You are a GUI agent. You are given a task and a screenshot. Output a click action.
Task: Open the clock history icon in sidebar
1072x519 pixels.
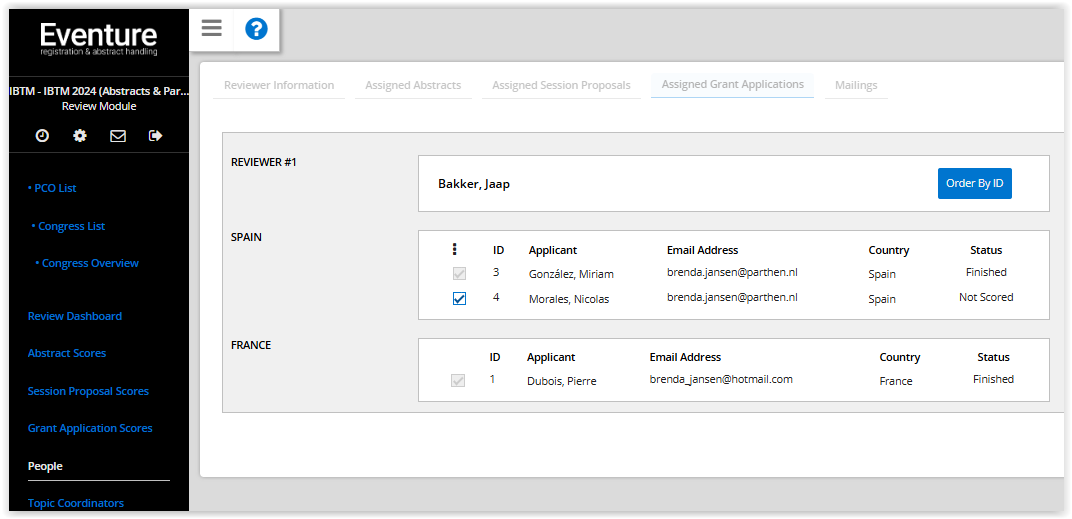point(42,135)
